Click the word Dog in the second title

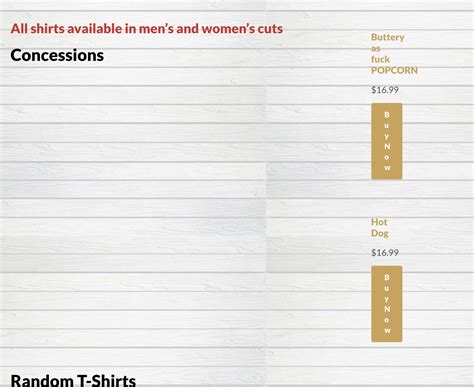380,233
